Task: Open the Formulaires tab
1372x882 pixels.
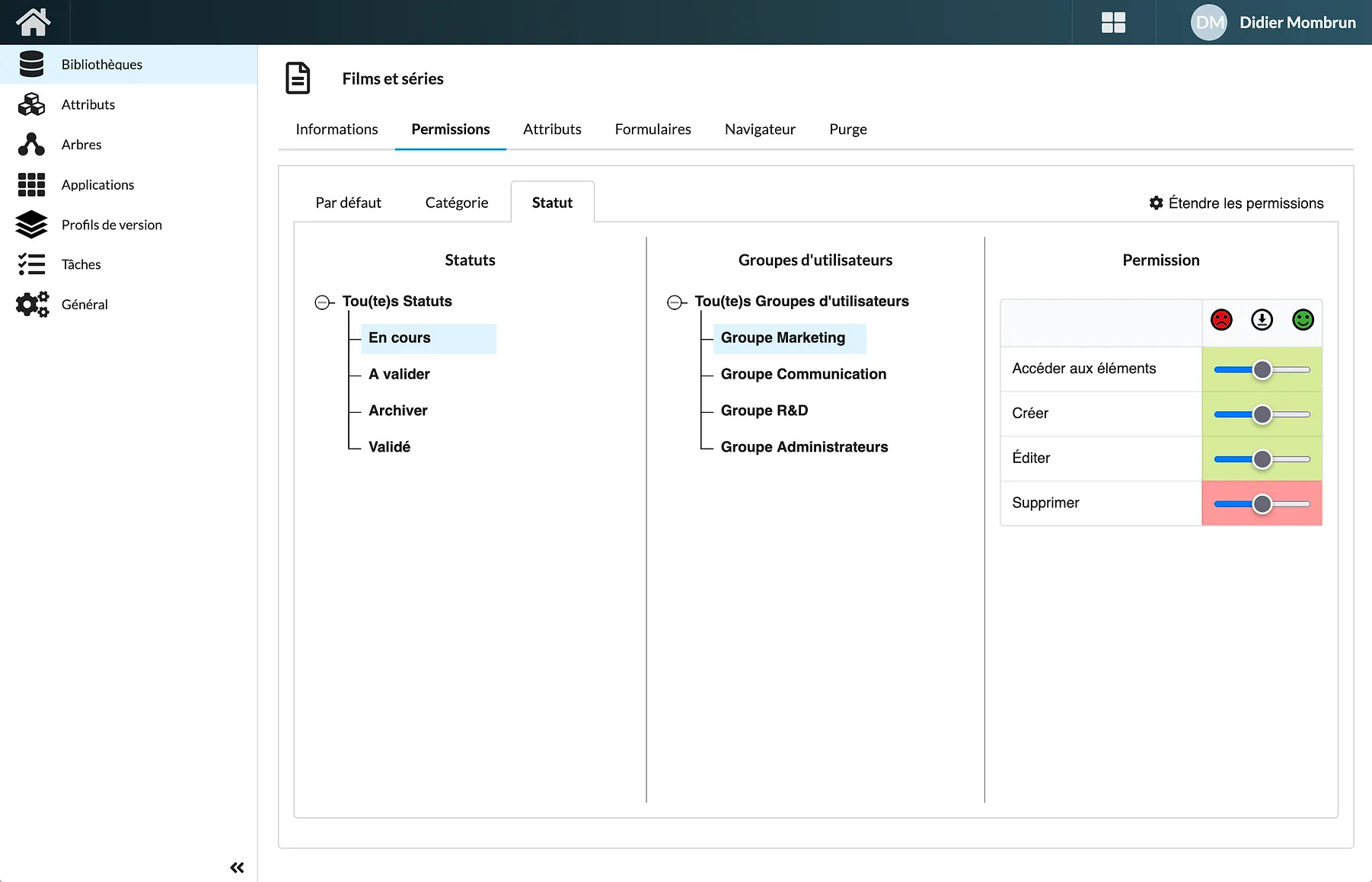Action: click(x=653, y=129)
